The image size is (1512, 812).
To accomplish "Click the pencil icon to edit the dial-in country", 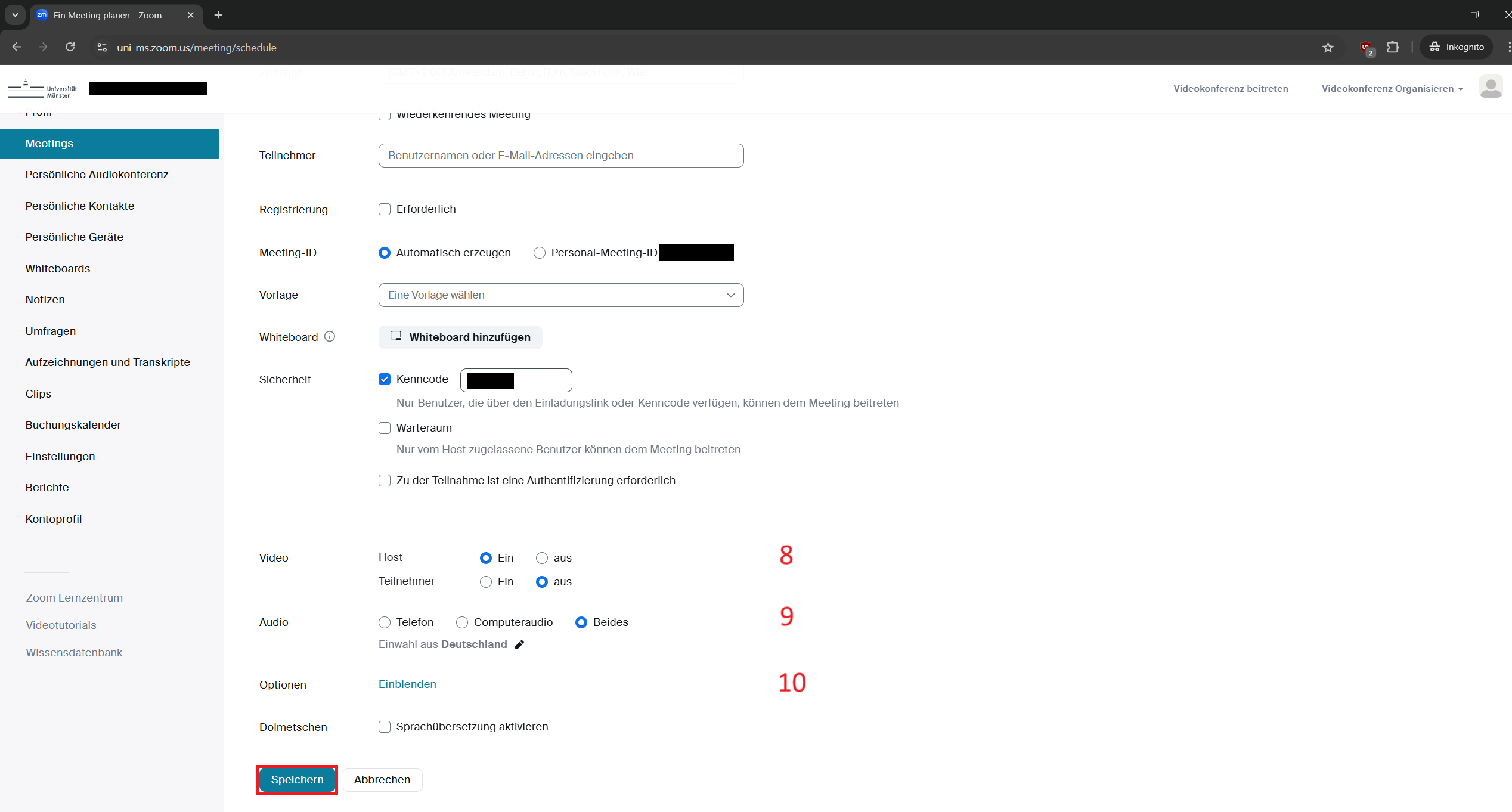I will pos(519,644).
